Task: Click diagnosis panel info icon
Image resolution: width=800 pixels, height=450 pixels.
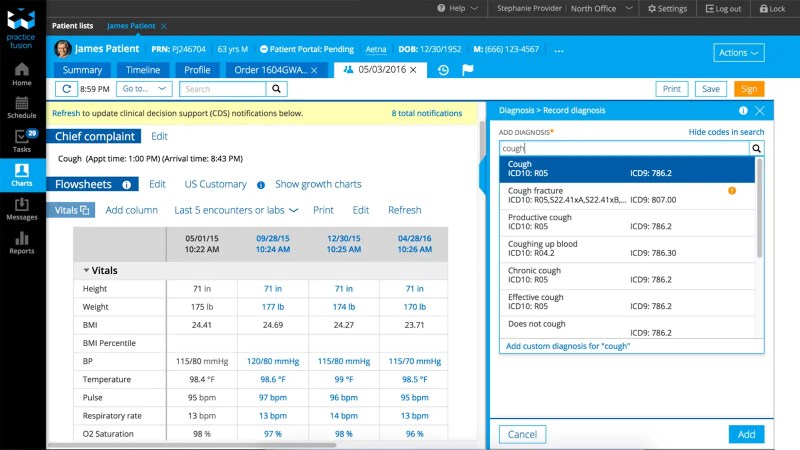Action: [x=743, y=110]
